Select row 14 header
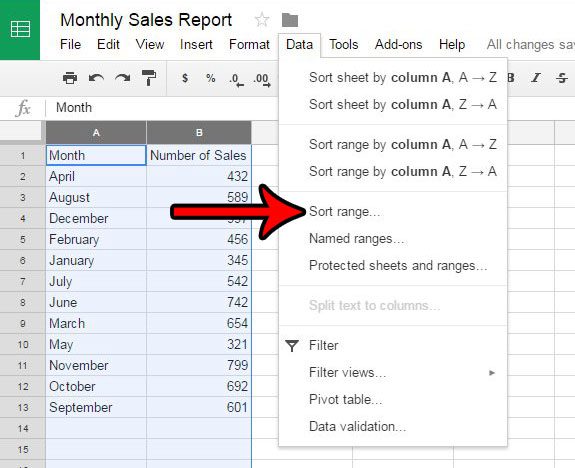The width and height of the screenshot is (575, 468). [23, 428]
